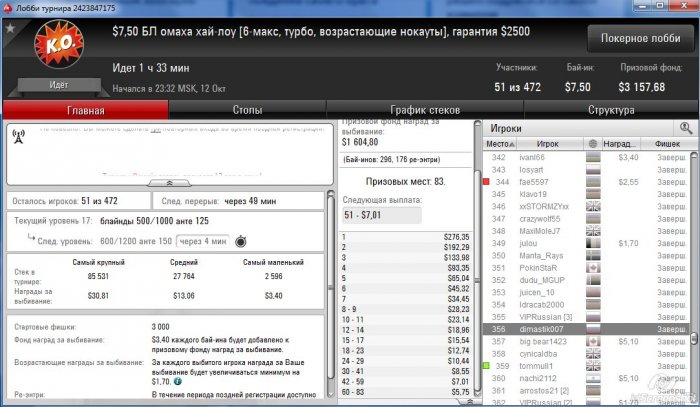Switch to the Столы tab
700x407 pixels.
coord(247,110)
